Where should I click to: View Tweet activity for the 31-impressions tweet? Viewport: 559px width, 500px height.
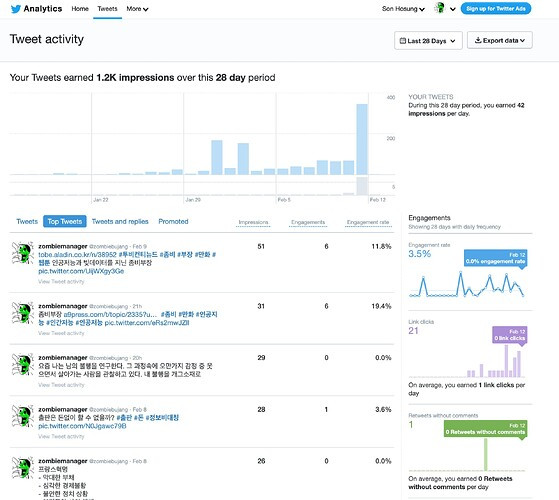[x=61, y=333]
